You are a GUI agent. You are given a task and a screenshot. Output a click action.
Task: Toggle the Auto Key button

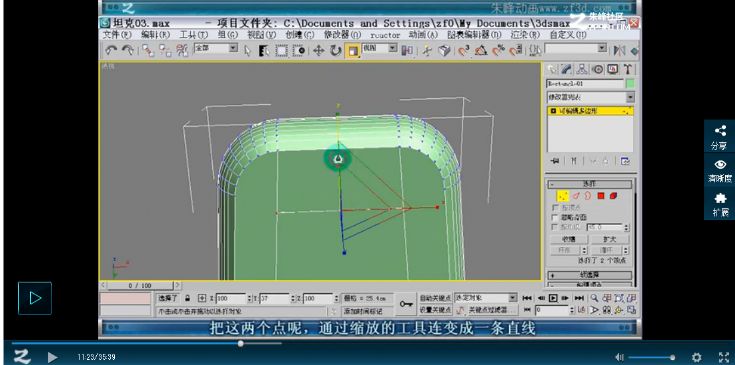435,298
